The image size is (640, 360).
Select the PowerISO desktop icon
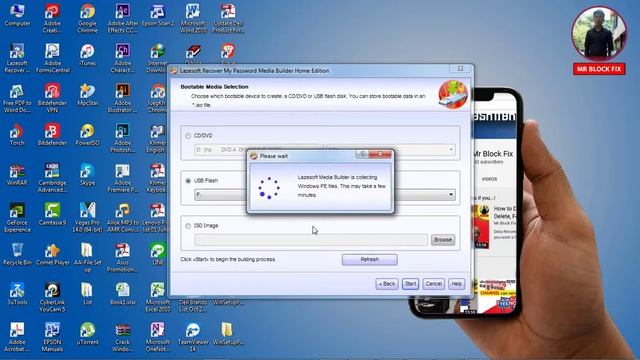(x=87, y=135)
